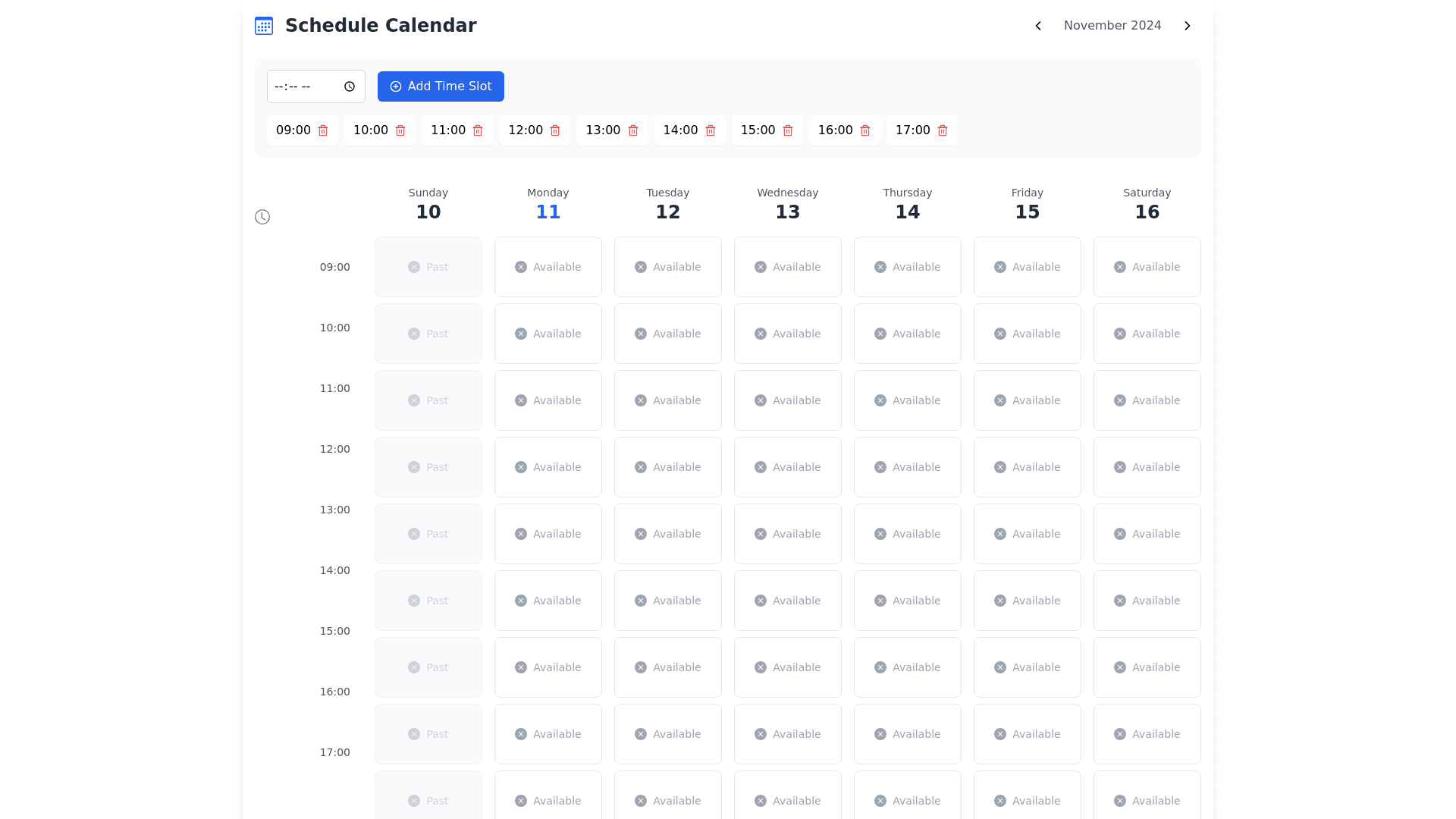Image resolution: width=1456 pixels, height=819 pixels.
Task: Delete the 09:00 time slot
Action: click(x=323, y=130)
